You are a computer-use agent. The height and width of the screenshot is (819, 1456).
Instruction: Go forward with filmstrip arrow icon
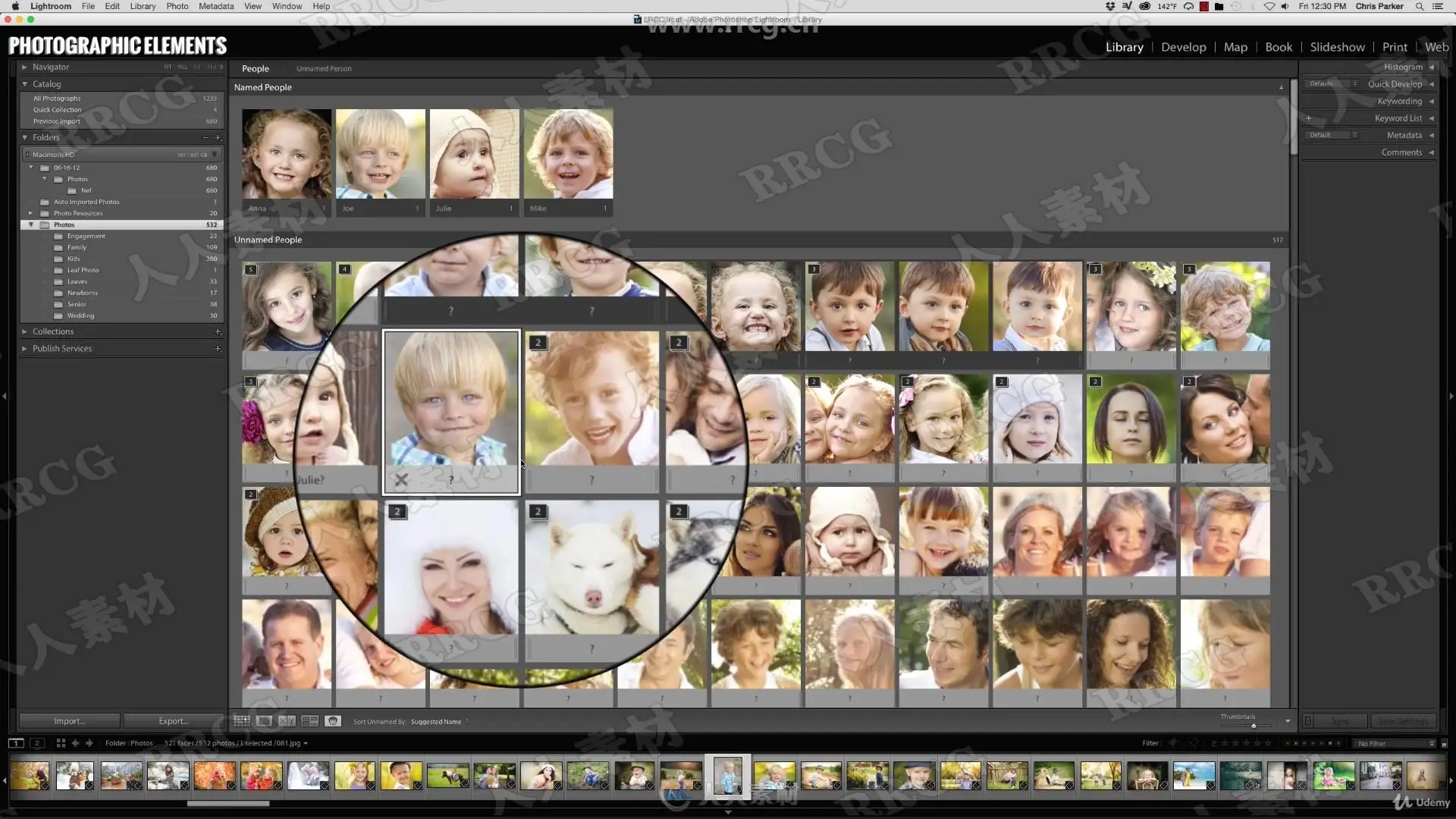point(89,743)
